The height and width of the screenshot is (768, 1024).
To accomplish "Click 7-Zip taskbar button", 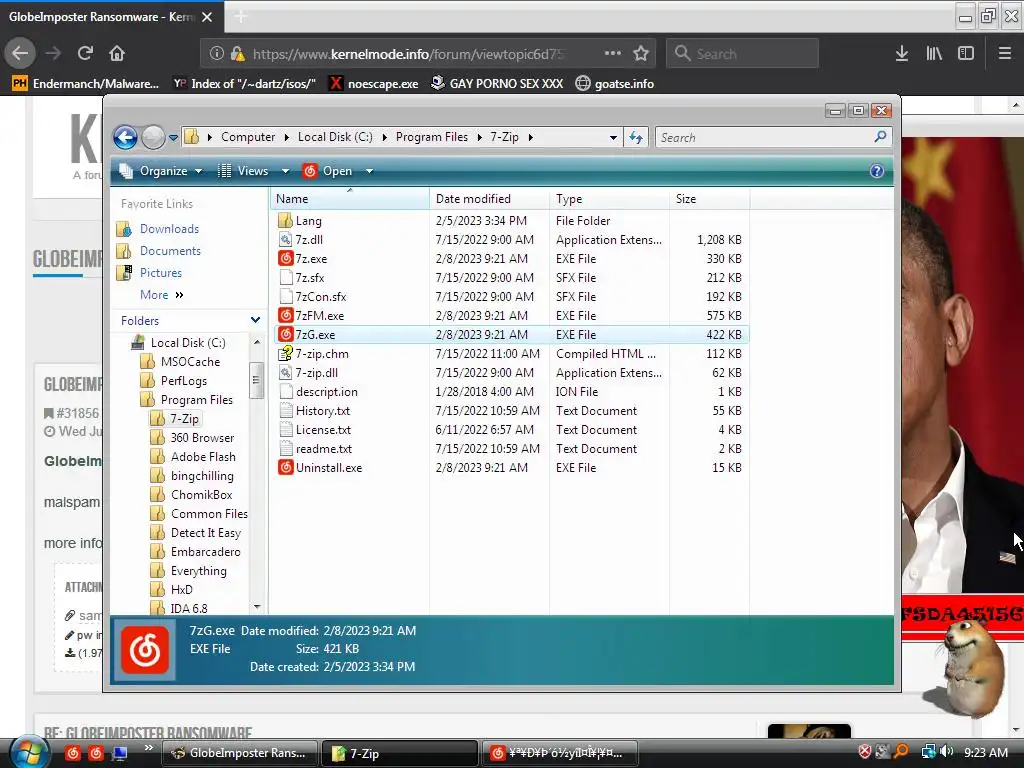I will (400, 753).
